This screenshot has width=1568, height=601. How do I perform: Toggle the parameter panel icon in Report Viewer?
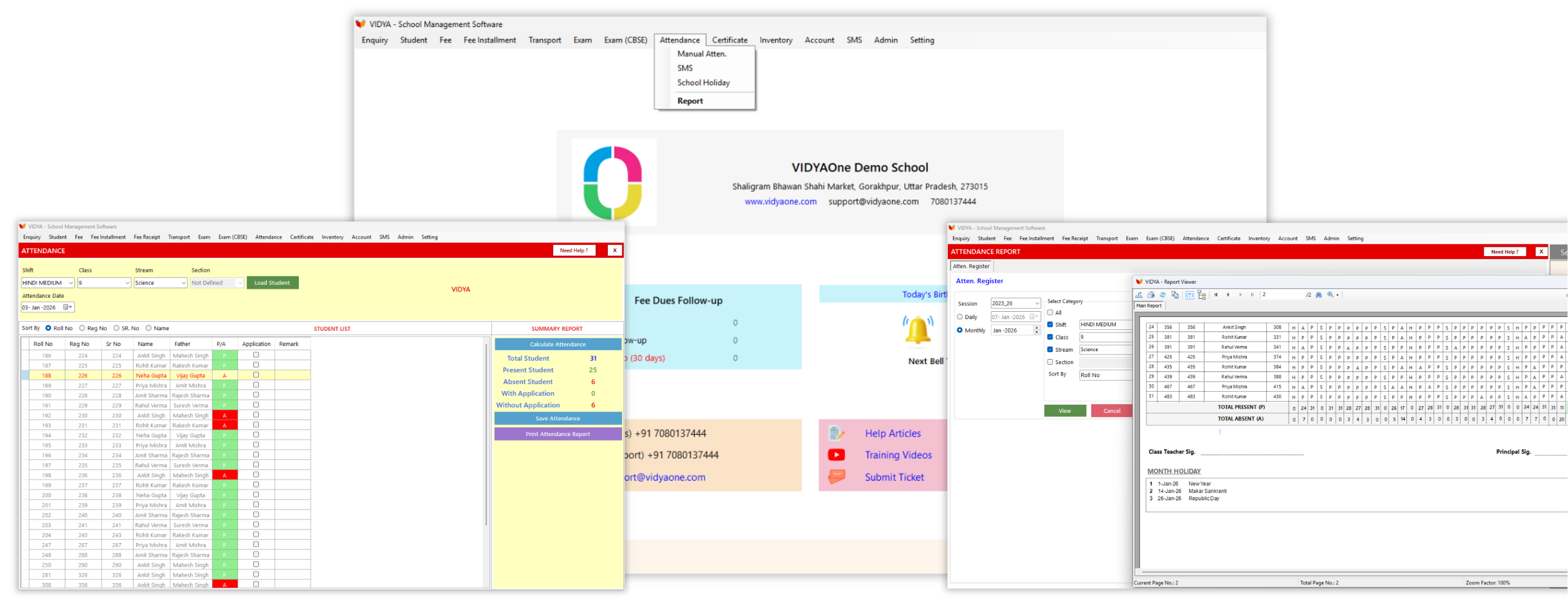(x=1189, y=295)
